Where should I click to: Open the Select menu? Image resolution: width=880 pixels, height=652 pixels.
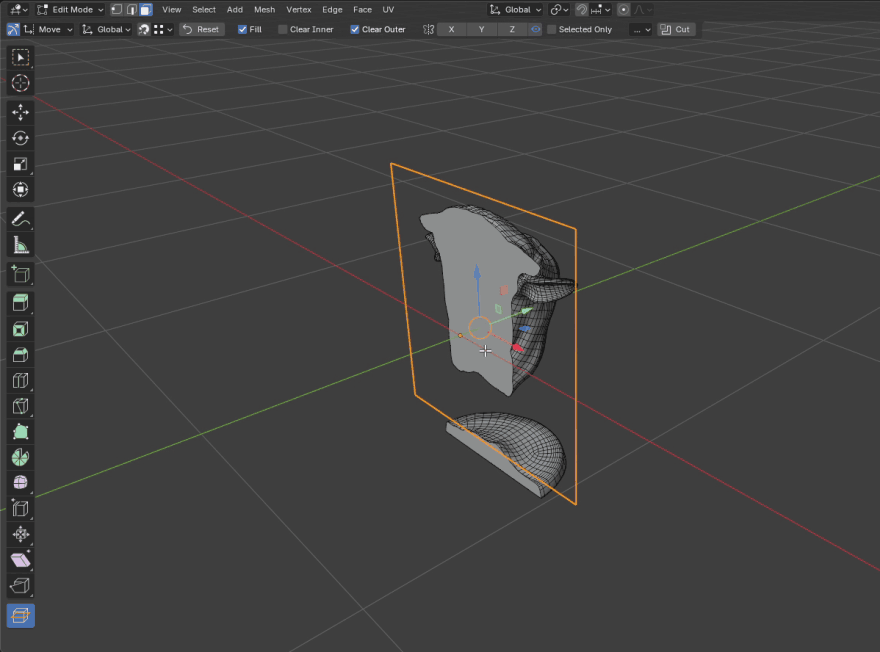(204, 10)
